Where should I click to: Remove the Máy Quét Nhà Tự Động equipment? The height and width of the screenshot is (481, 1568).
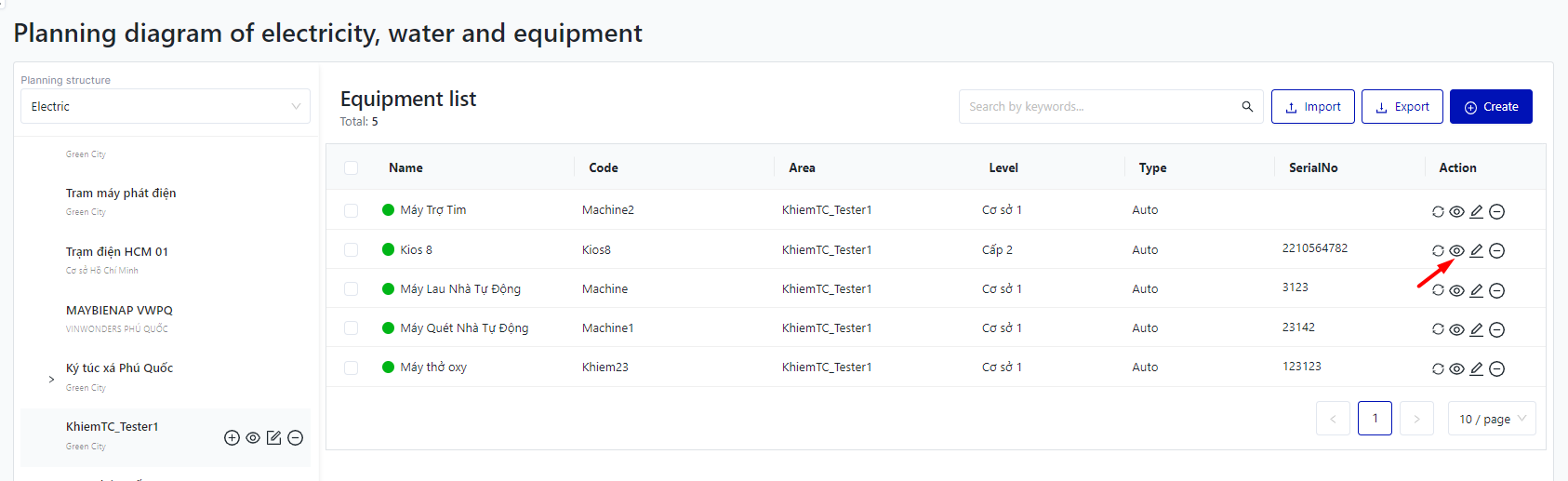tap(1496, 329)
